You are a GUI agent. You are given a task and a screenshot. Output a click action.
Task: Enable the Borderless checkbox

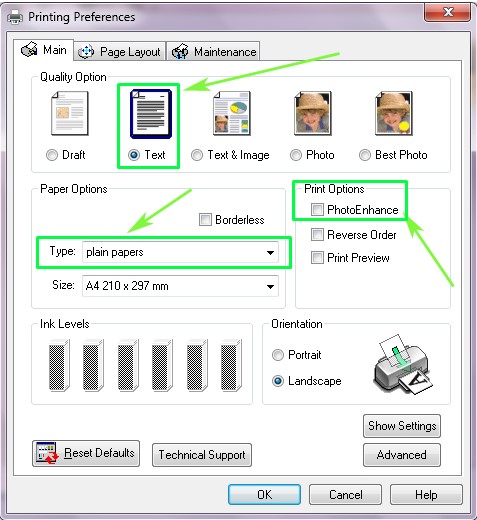[x=205, y=220]
